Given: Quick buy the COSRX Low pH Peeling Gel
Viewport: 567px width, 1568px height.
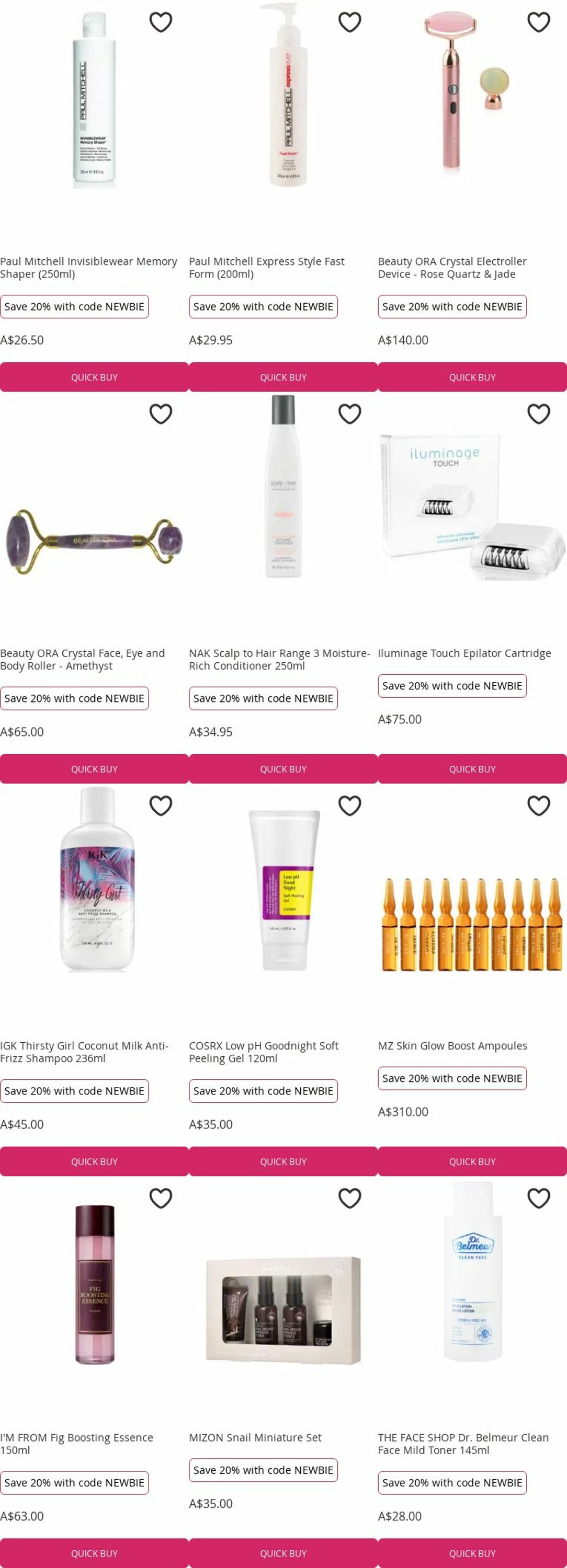Looking at the screenshot, I should point(283,1161).
